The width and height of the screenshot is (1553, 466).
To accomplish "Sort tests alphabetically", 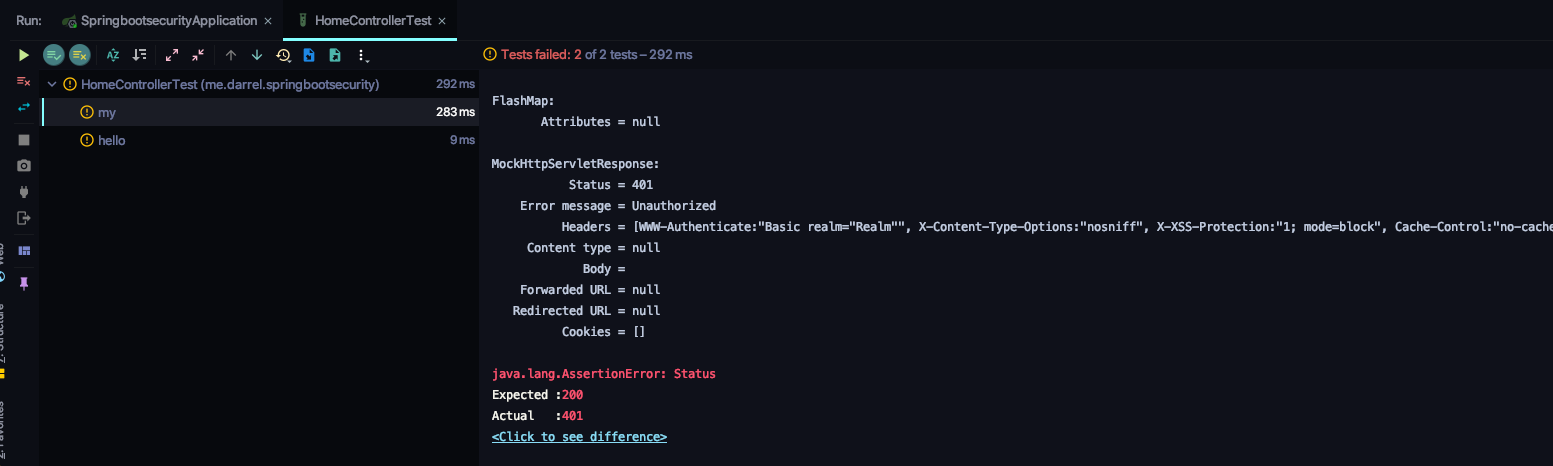I will point(113,55).
